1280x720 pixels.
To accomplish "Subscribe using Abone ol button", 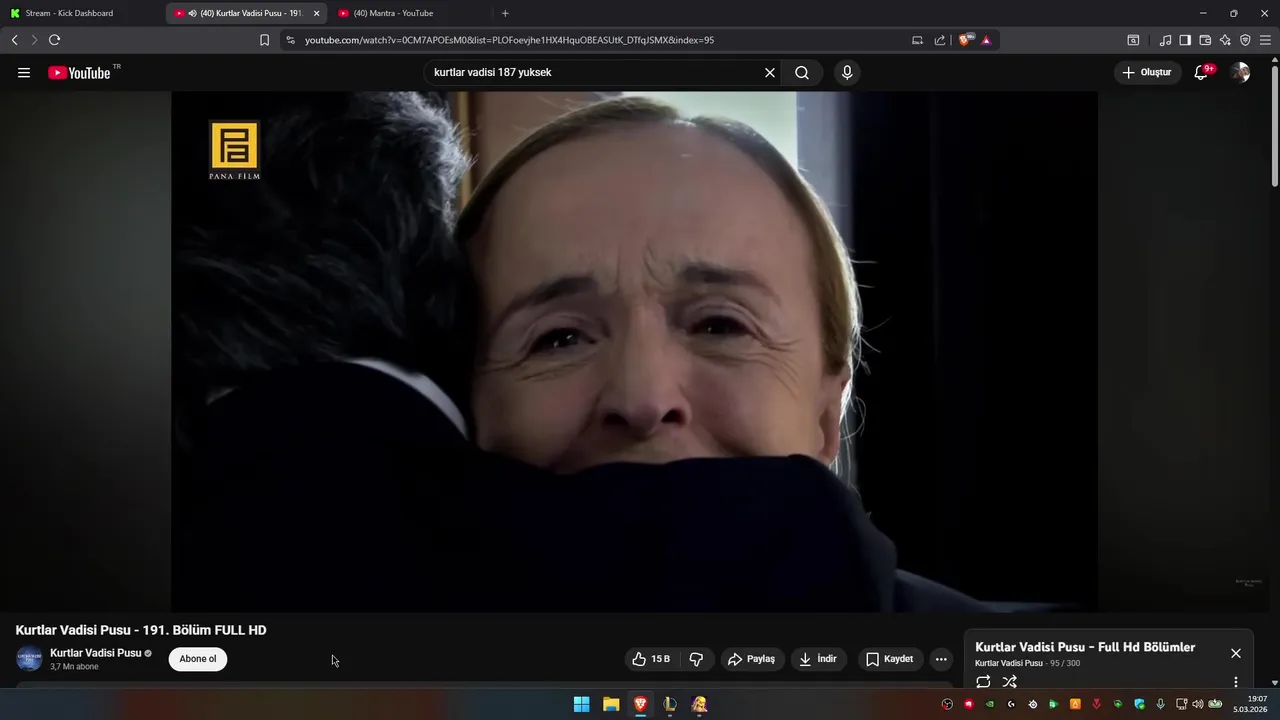I will tap(198, 659).
